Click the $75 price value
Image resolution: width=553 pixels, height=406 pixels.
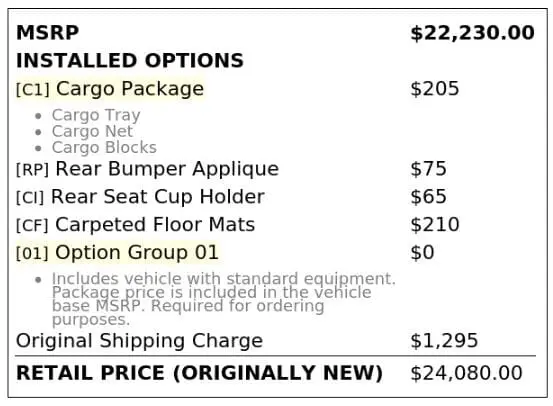[428, 169]
